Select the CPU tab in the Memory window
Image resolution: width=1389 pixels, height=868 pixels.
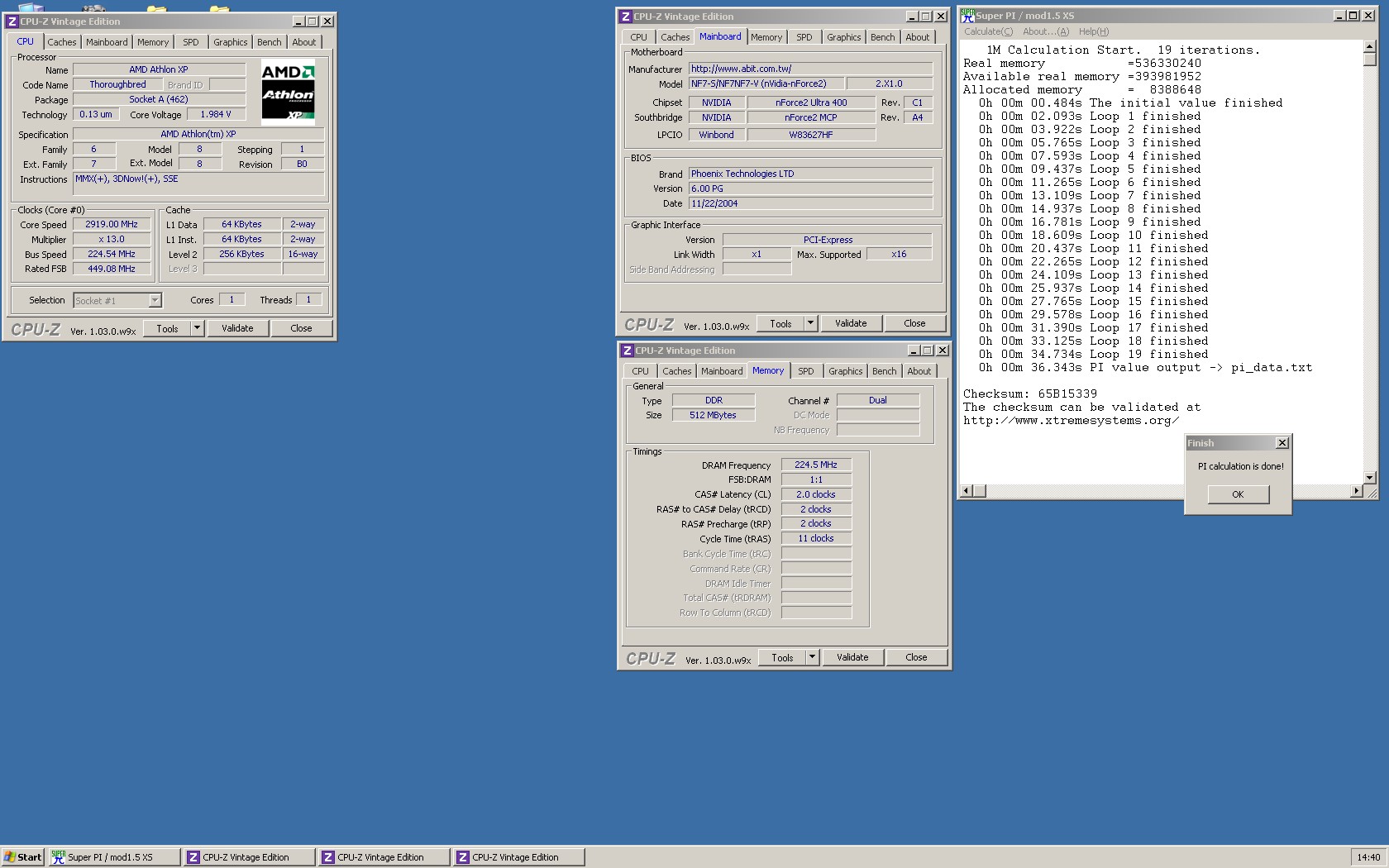click(640, 371)
